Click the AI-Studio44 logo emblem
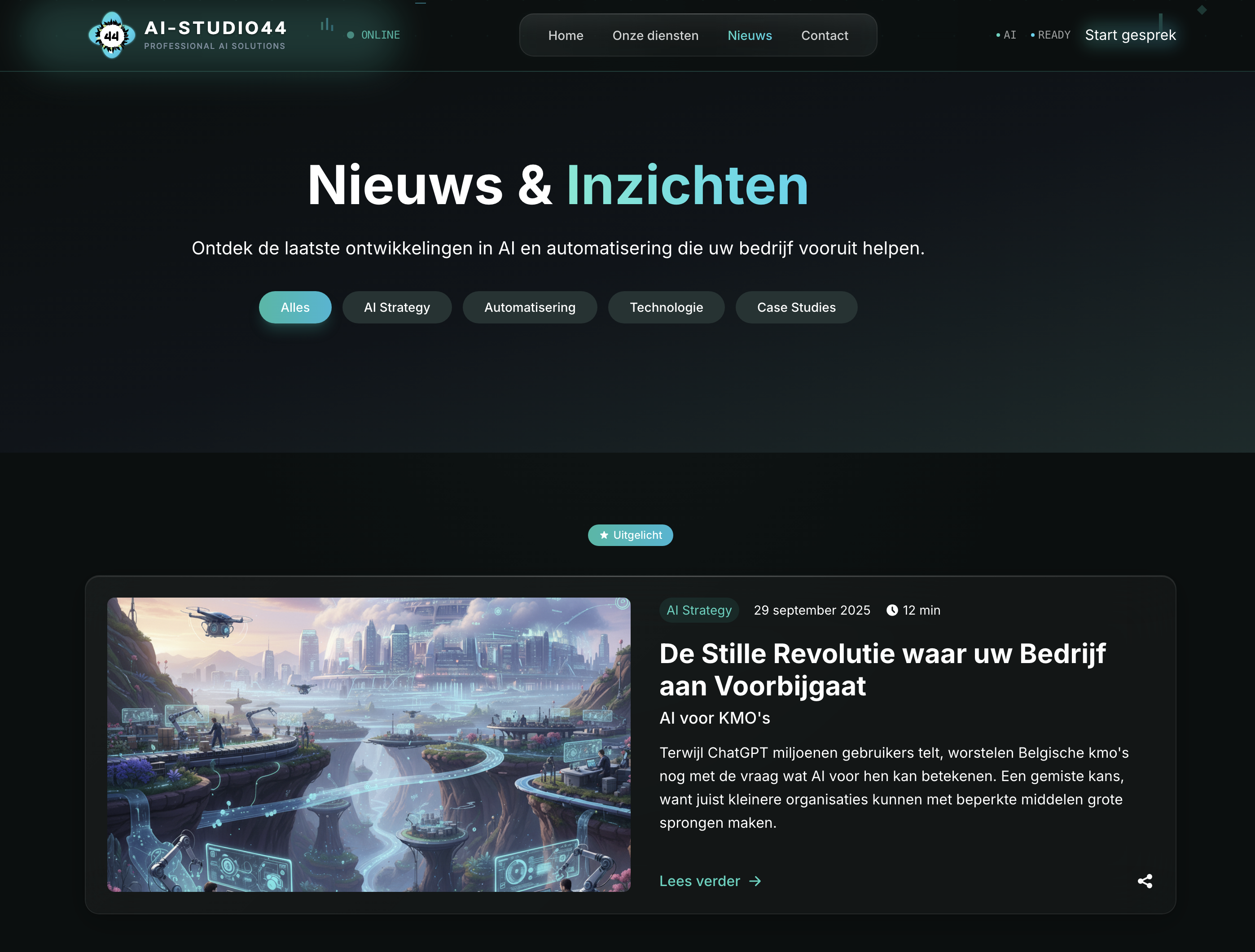This screenshot has height=952, width=1255. (x=112, y=35)
